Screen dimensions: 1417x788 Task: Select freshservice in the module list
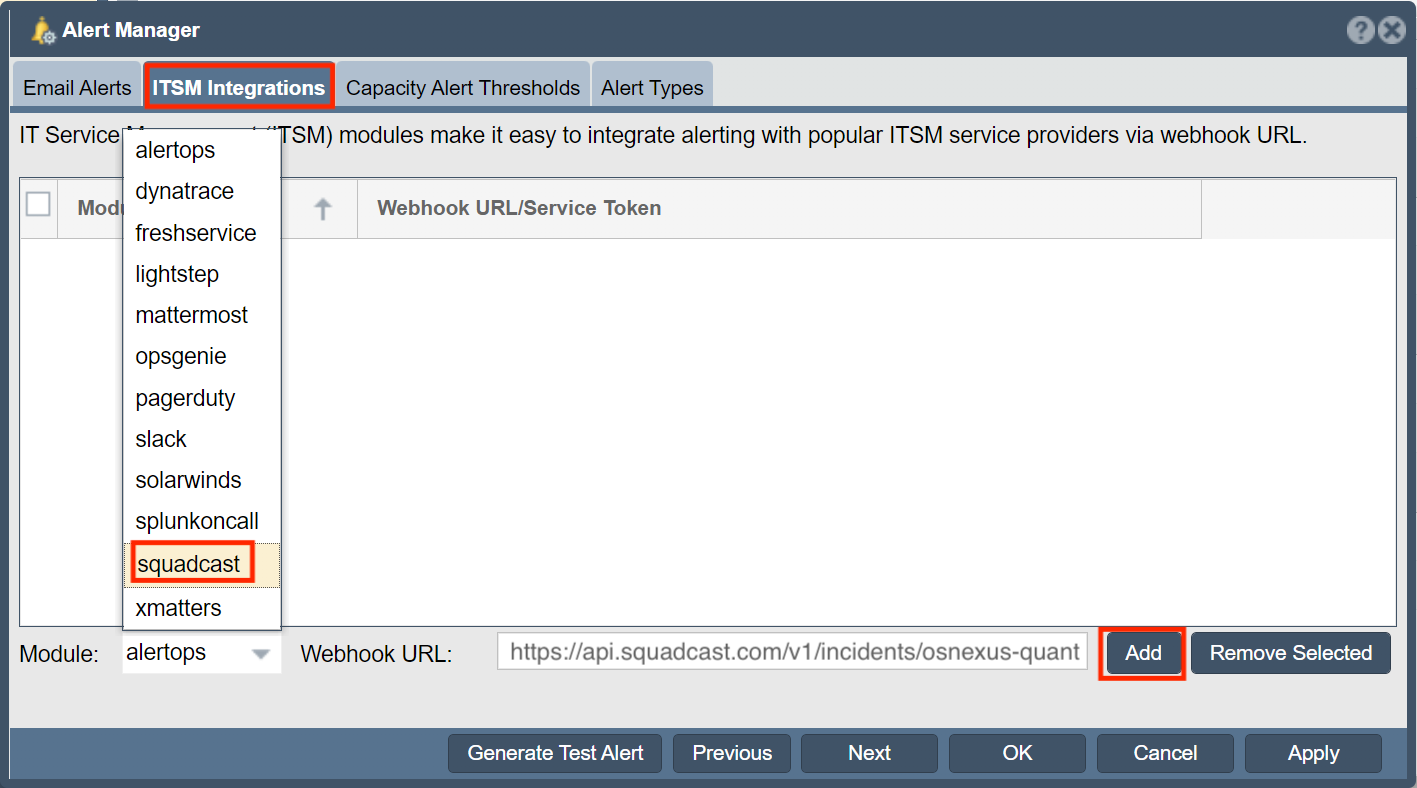[x=202, y=233]
